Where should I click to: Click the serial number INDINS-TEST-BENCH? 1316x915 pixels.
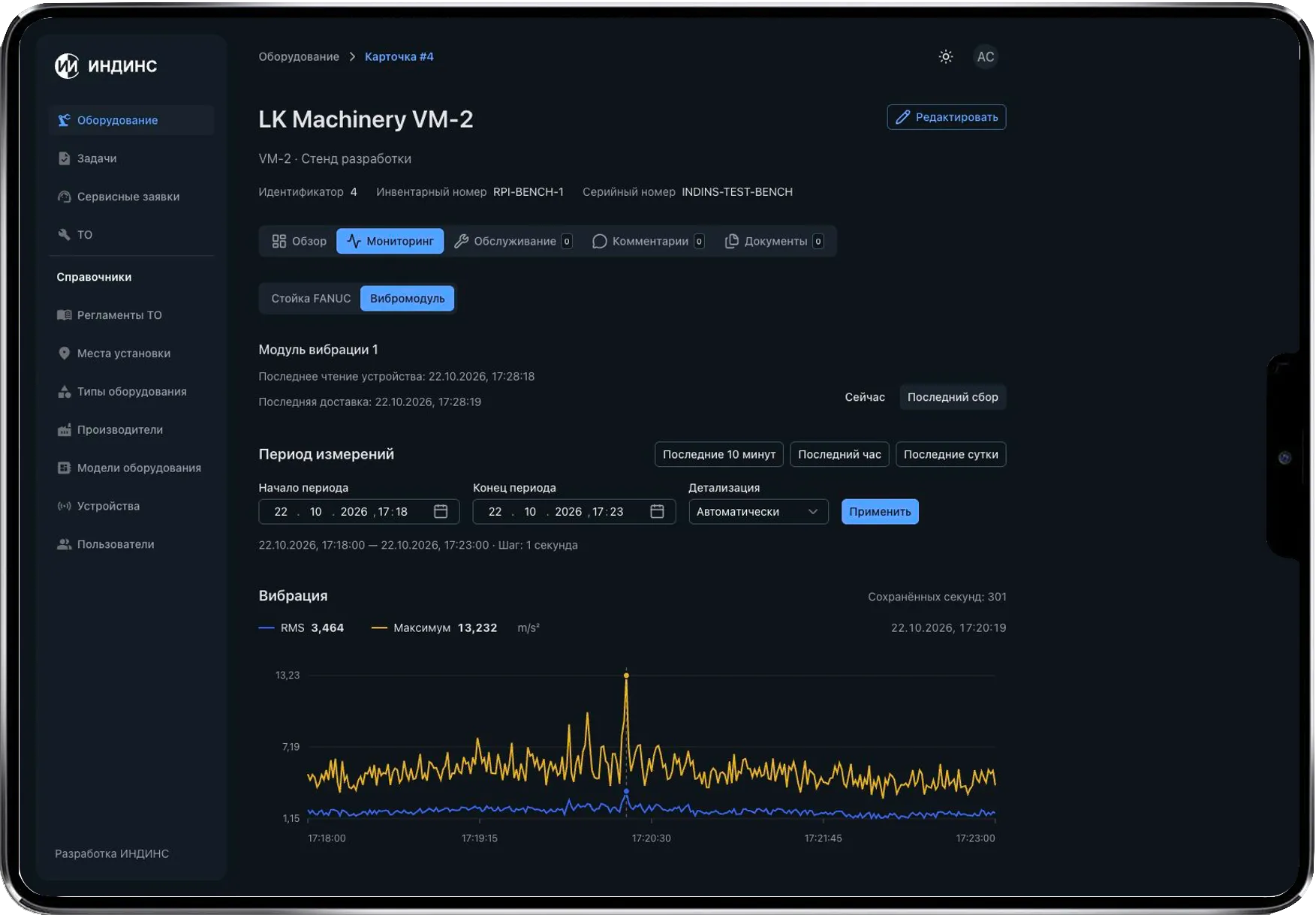point(737,192)
